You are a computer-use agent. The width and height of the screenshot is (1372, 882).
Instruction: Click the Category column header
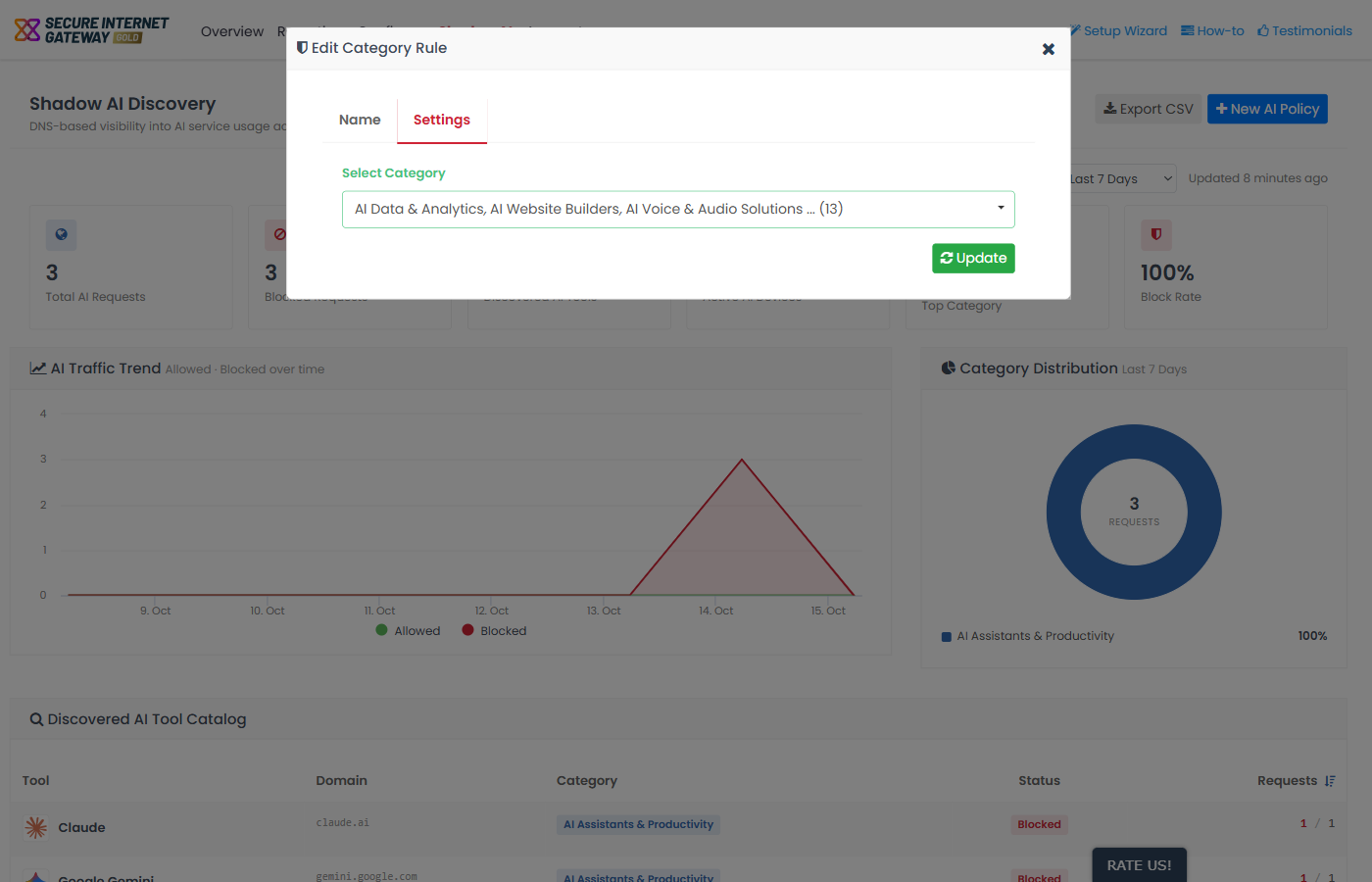[587, 781]
